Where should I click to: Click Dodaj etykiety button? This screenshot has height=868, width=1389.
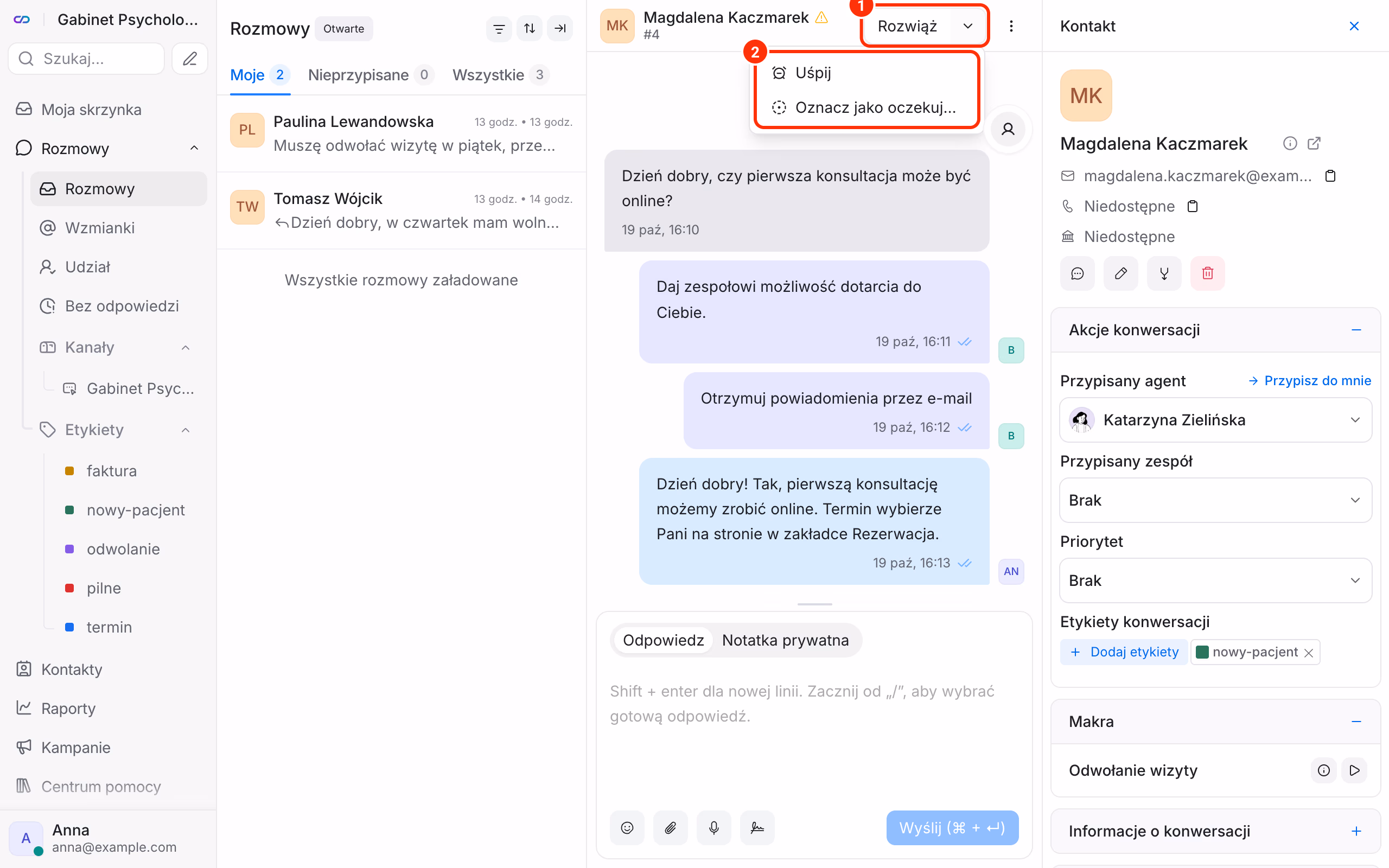click(x=1124, y=652)
